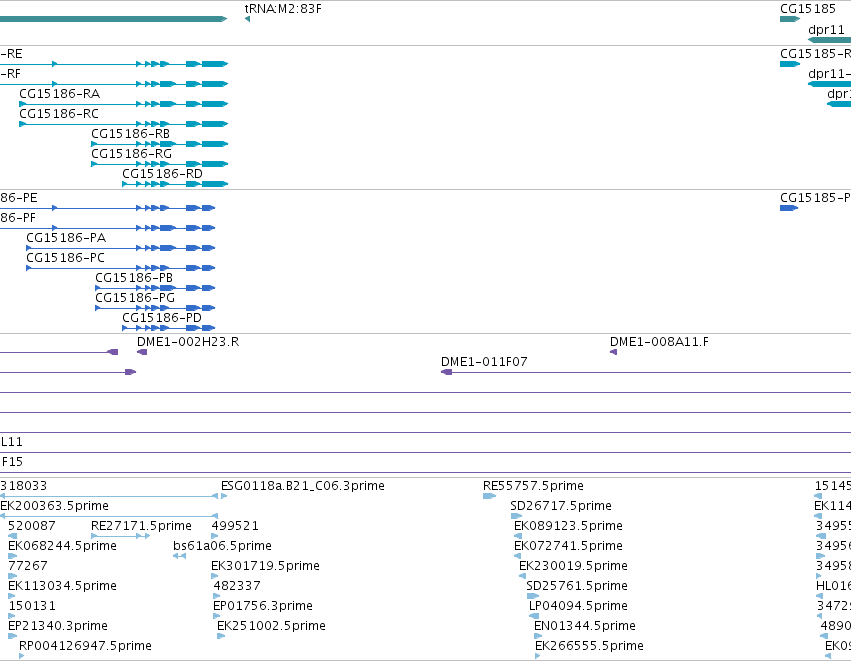Select EST EK200363.5prime label
The width and height of the screenshot is (851, 661).
tap(54, 506)
